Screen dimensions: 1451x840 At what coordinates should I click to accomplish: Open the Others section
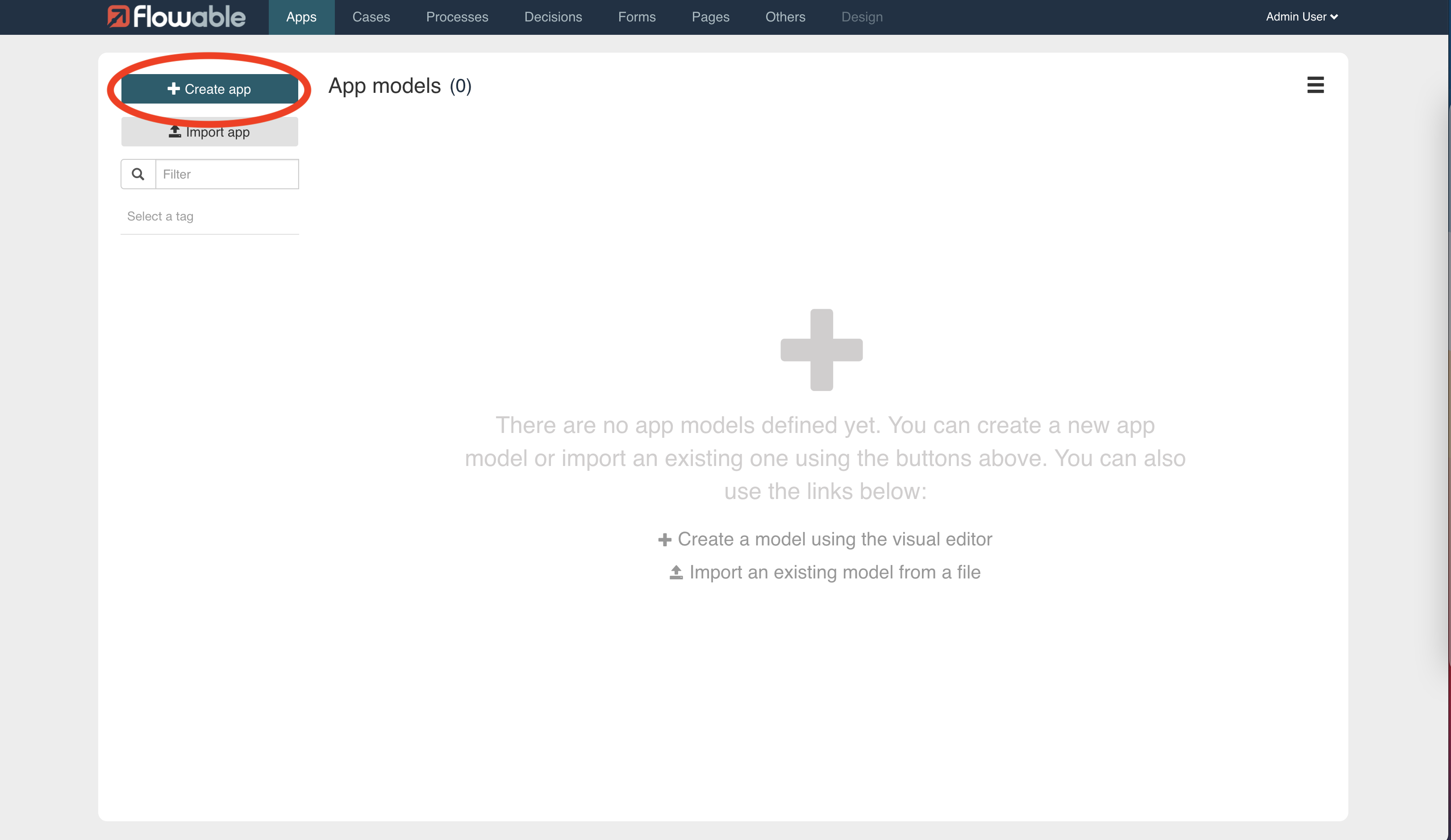[x=785, y=17]
